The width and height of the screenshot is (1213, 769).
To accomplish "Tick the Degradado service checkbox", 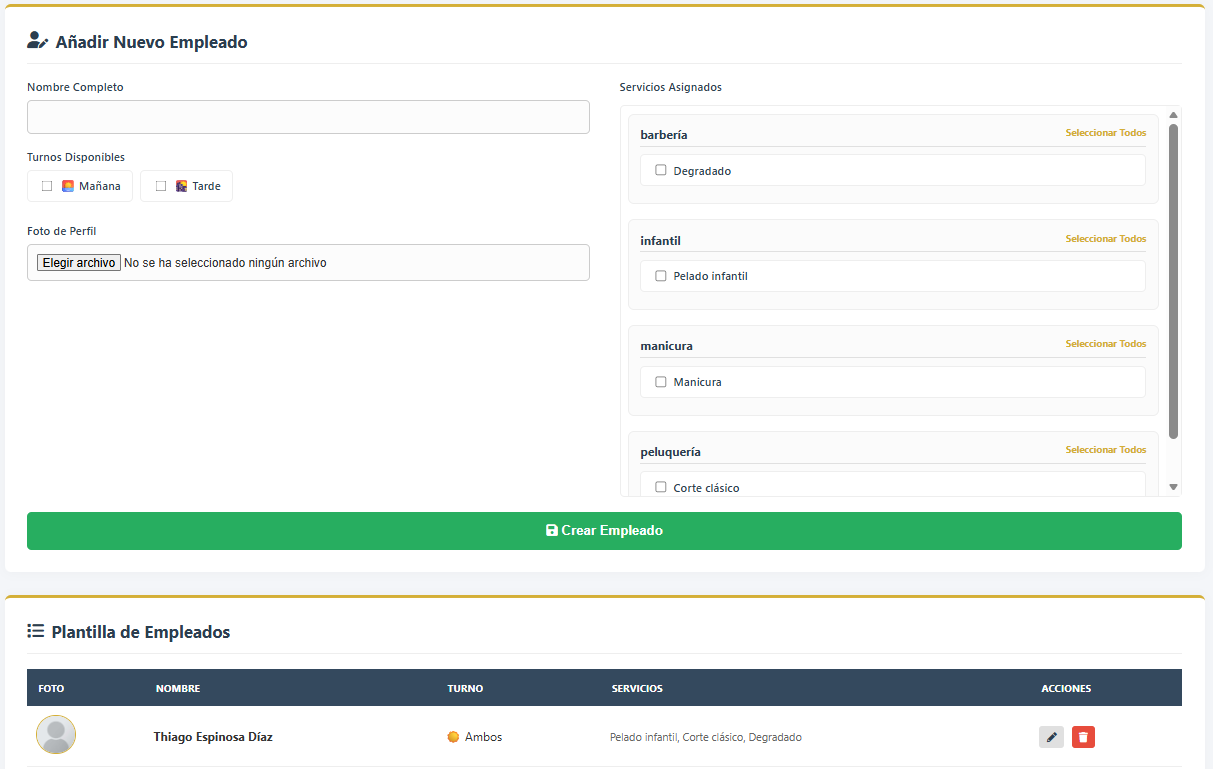I will coord(660,170).
